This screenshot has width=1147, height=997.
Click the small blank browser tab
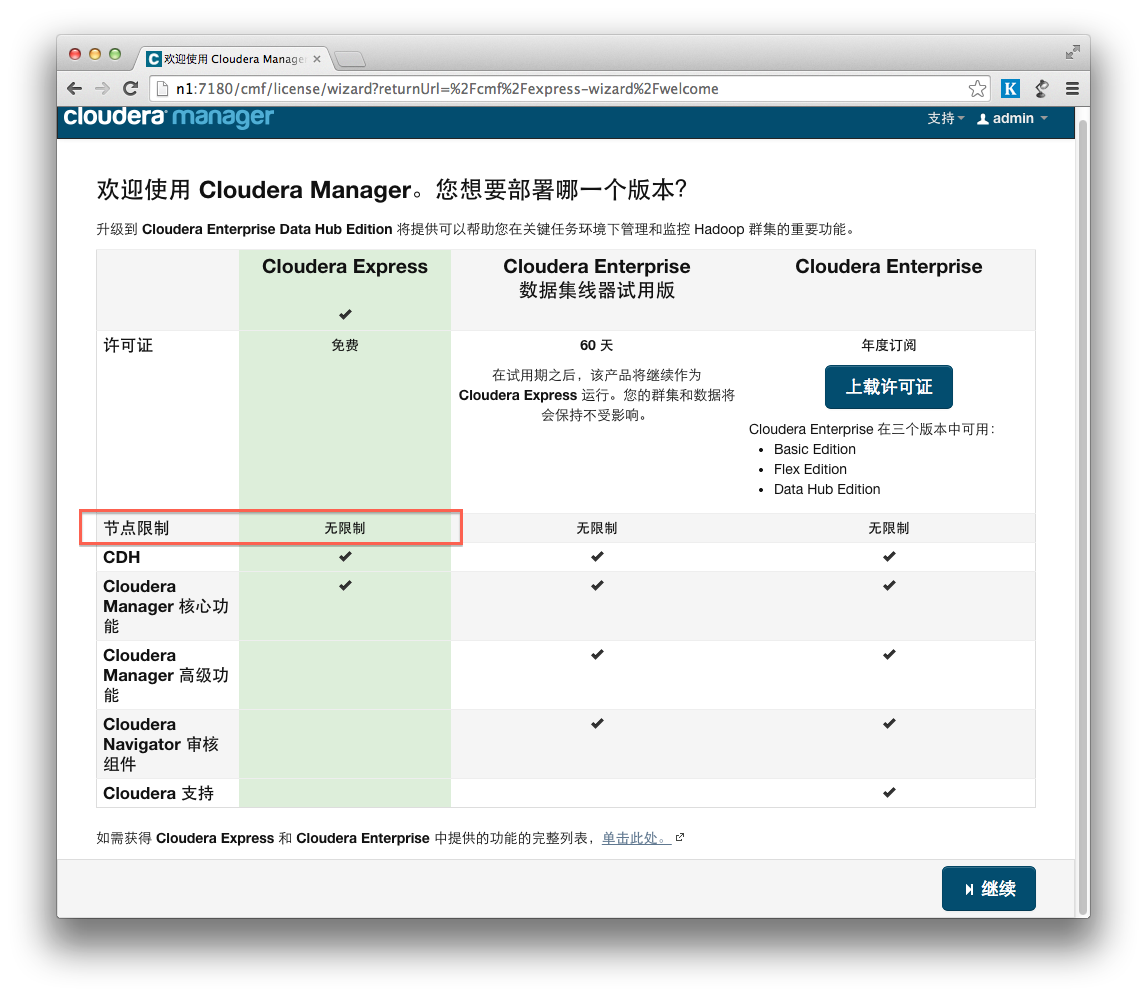(x=350, y=58)
